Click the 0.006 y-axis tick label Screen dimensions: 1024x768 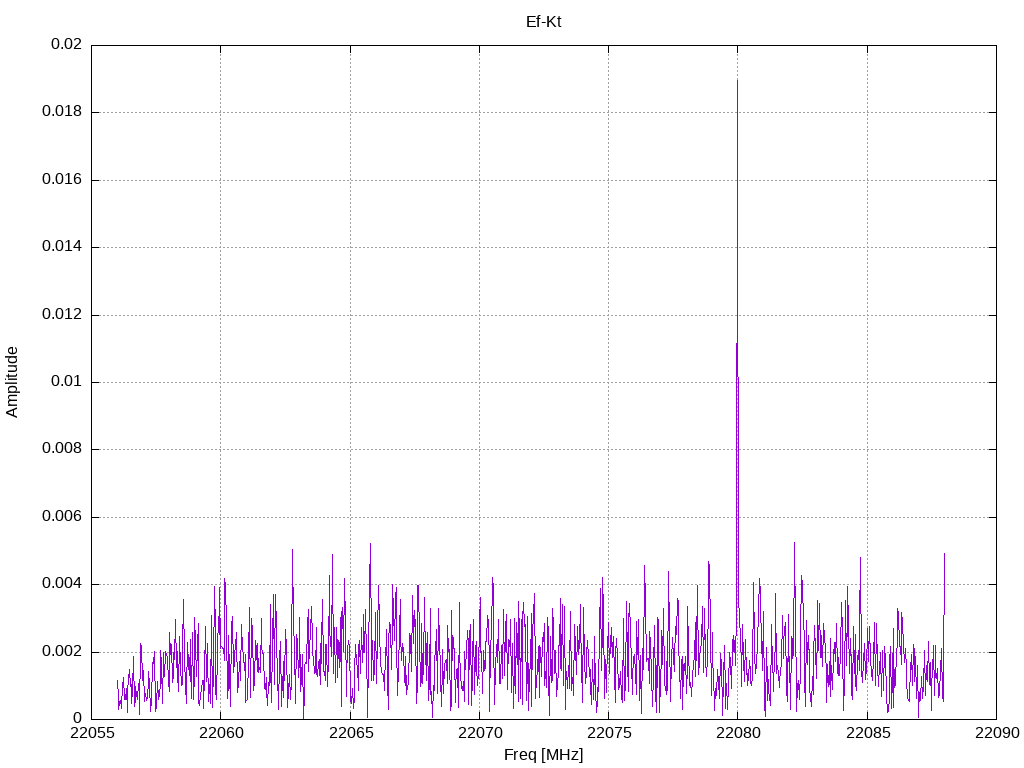pyautogui.click(x=61, y=517)
